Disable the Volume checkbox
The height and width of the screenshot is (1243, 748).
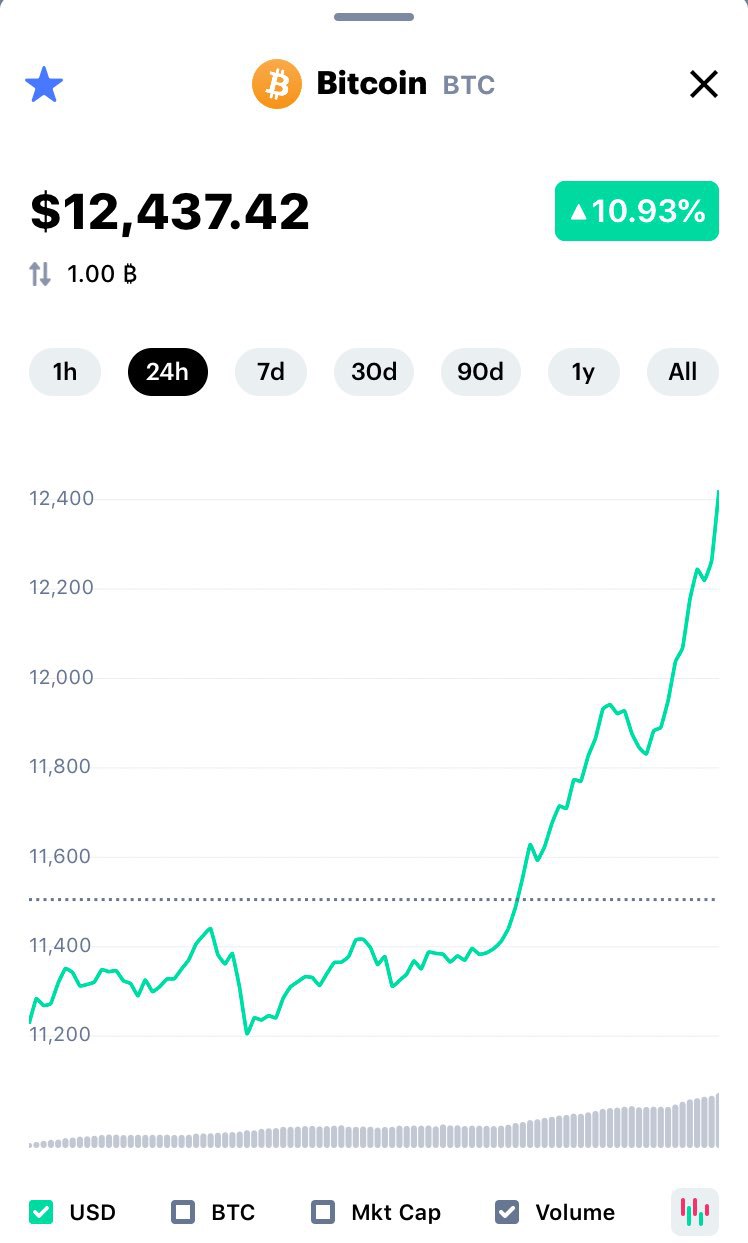tap(507, 1212)
